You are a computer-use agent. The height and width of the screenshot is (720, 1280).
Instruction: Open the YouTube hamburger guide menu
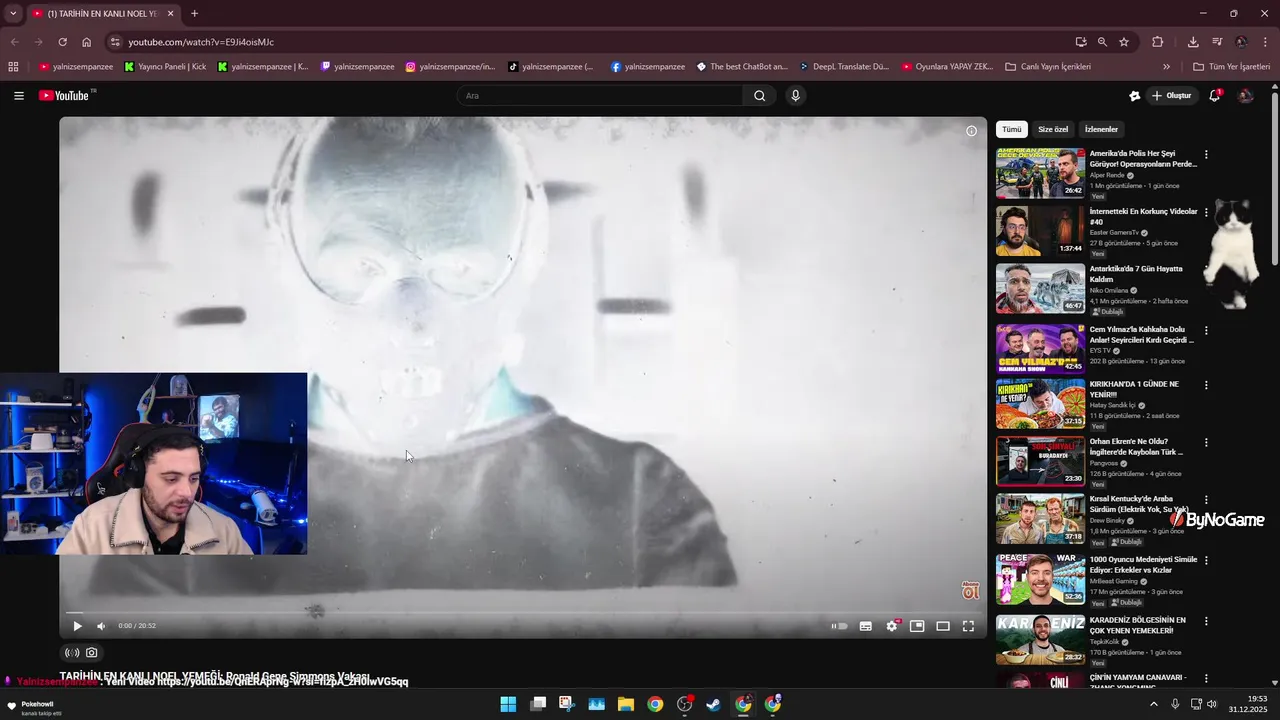pyautogui.click(x=19, y=96)
